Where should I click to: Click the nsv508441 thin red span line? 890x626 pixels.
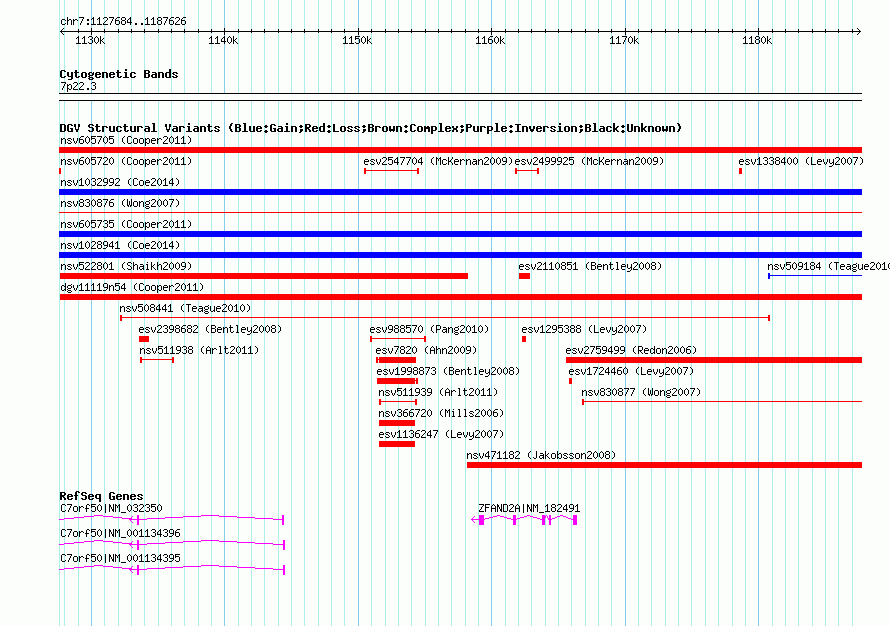(x=445, y=318)
